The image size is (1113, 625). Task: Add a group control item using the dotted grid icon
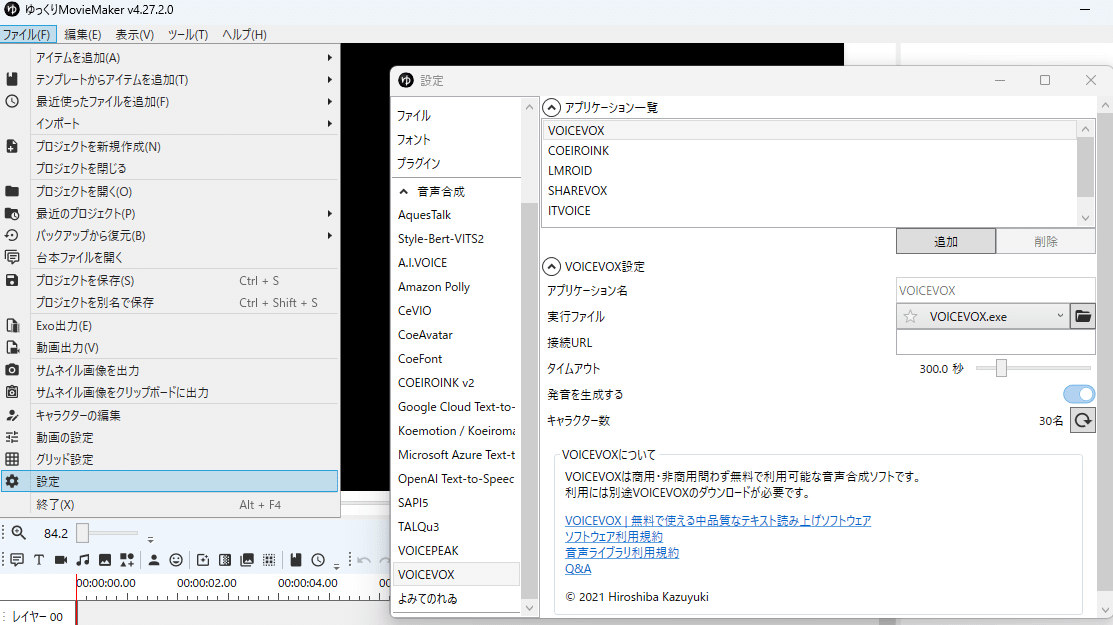269,560
